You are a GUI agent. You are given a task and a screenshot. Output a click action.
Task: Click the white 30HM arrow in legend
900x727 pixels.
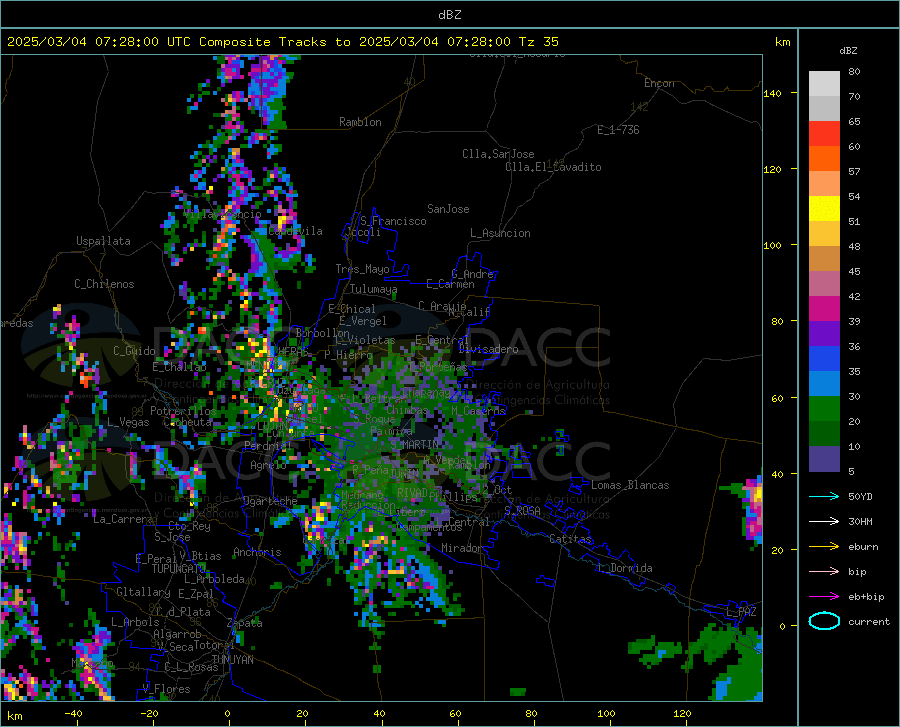(x=824, y=522)
